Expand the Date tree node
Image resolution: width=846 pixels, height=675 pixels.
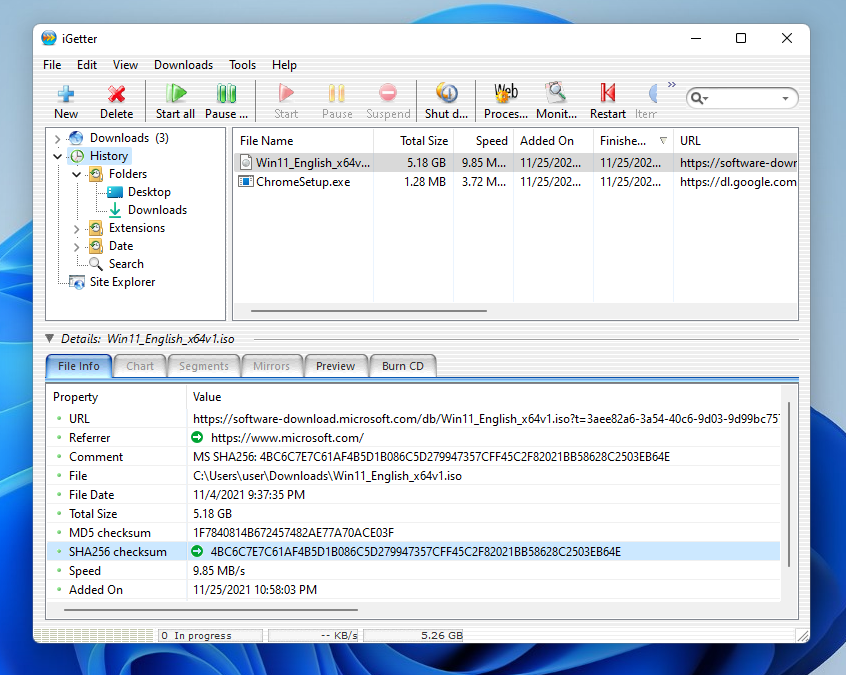tap(77, 246)
